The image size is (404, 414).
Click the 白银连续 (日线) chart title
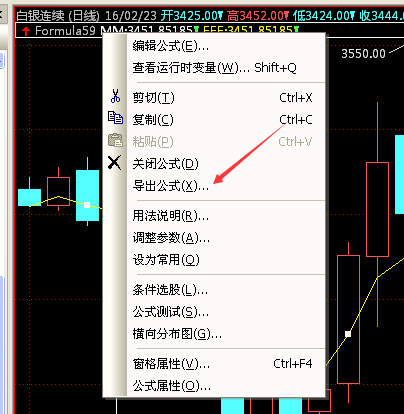(58, 16)
